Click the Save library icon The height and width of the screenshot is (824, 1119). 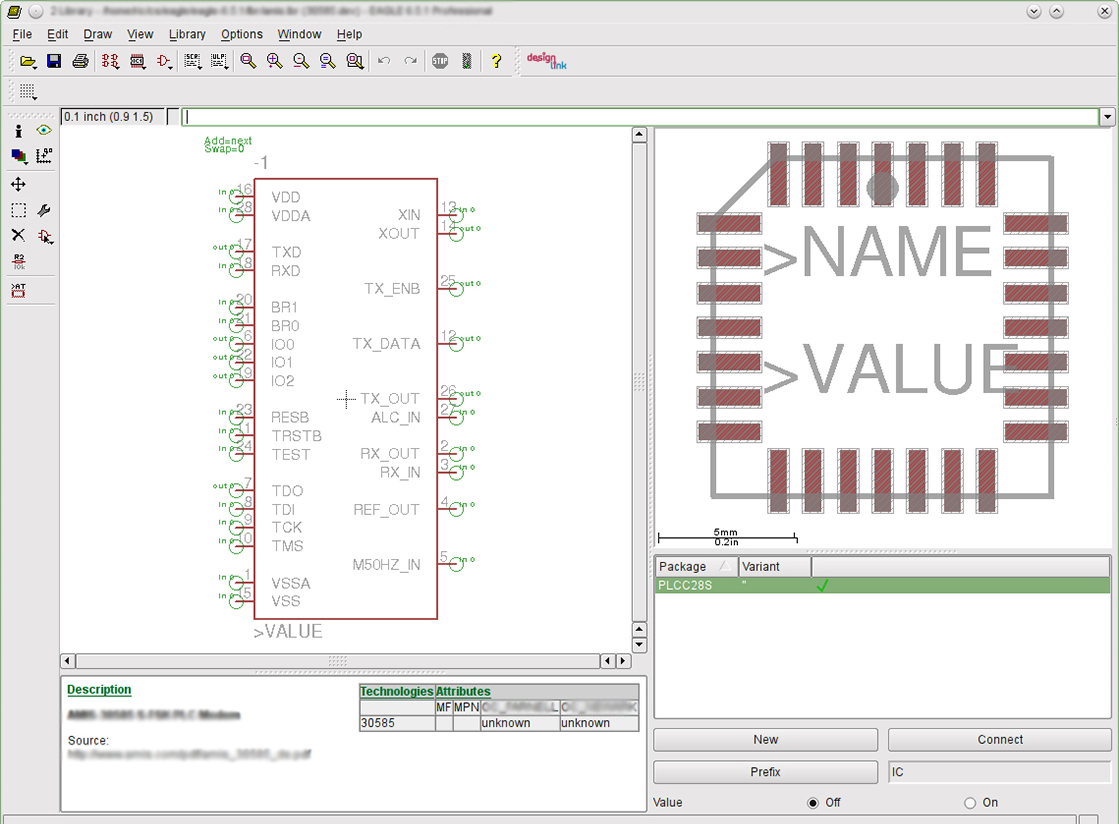[x=54, y=61]
